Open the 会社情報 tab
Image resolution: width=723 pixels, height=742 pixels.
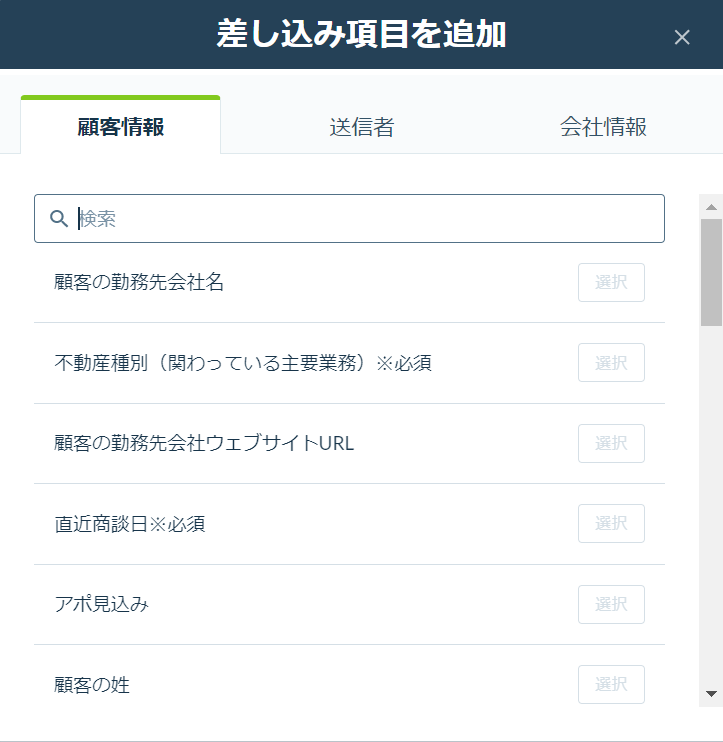tap(603, 127)
